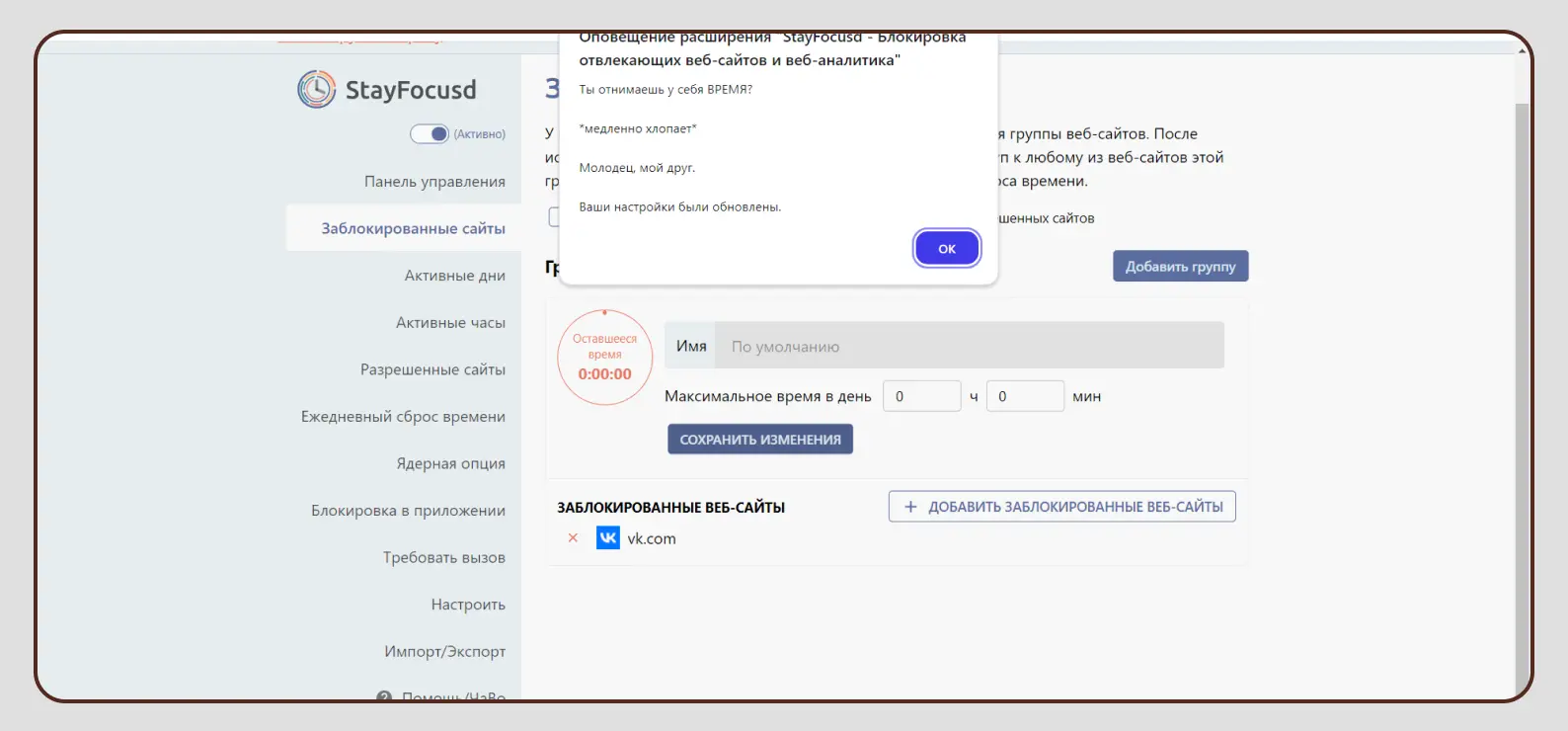The image size is (1568, 731).
Task: Open Ежедневный сброс времени section
Action: click(403, 417)
